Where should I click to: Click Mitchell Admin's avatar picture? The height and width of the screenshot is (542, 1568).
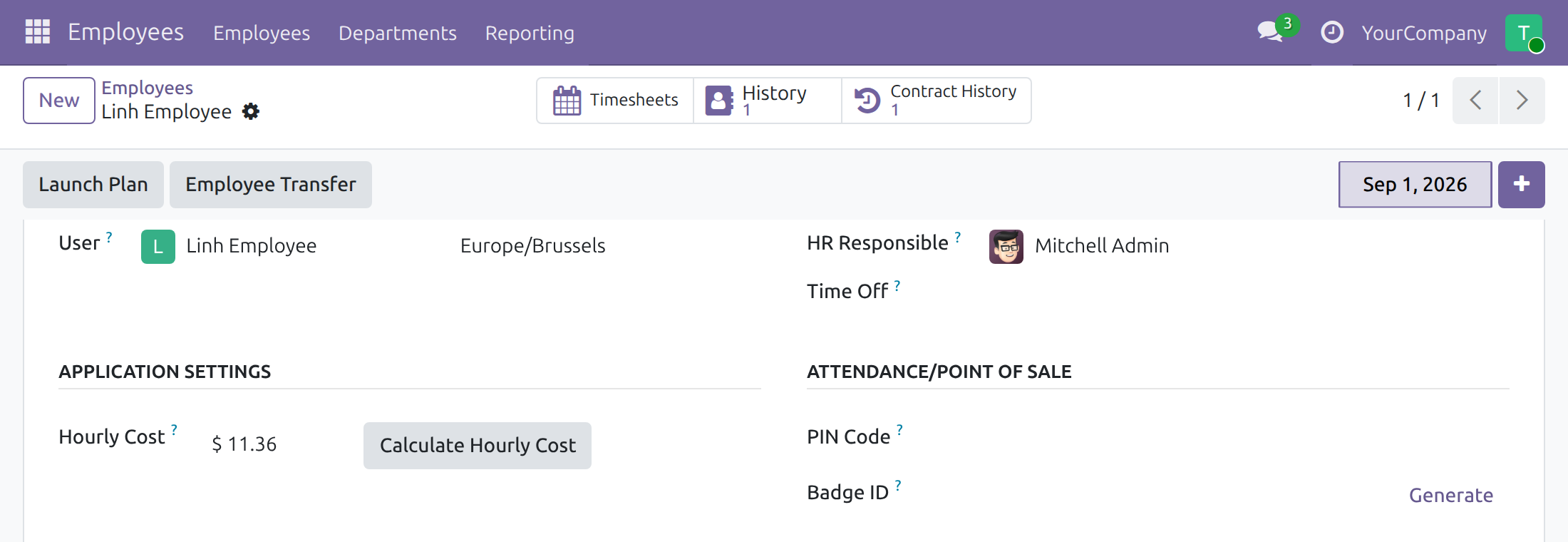pos(1006,247)
